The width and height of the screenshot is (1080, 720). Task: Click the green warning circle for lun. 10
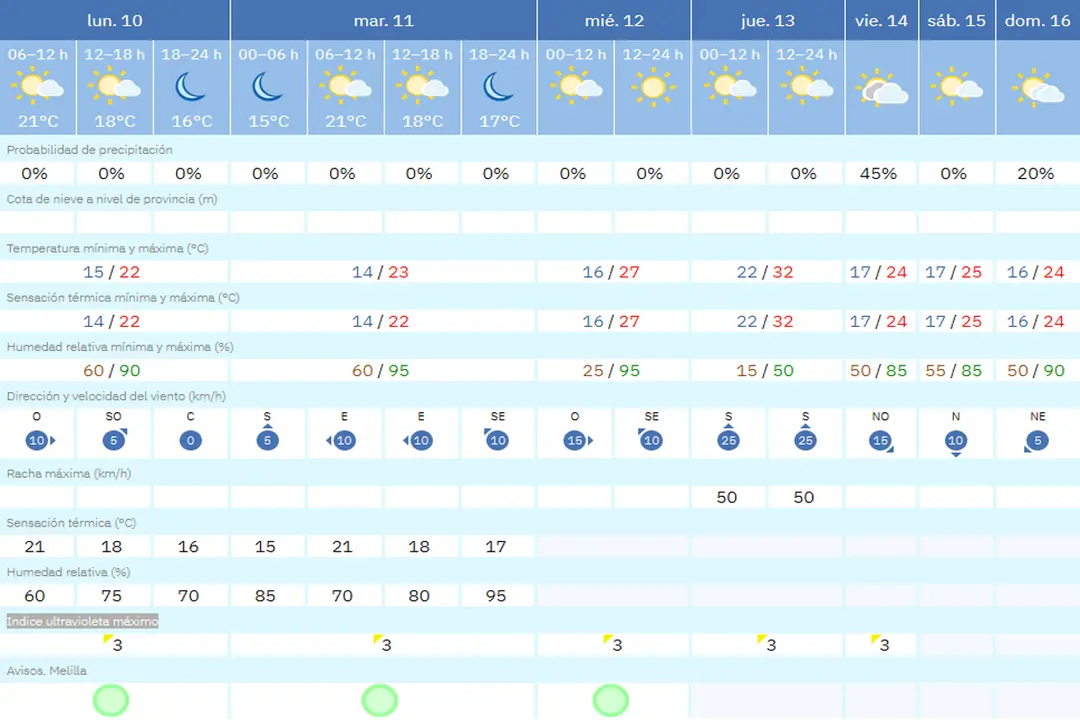click(111, 700)
